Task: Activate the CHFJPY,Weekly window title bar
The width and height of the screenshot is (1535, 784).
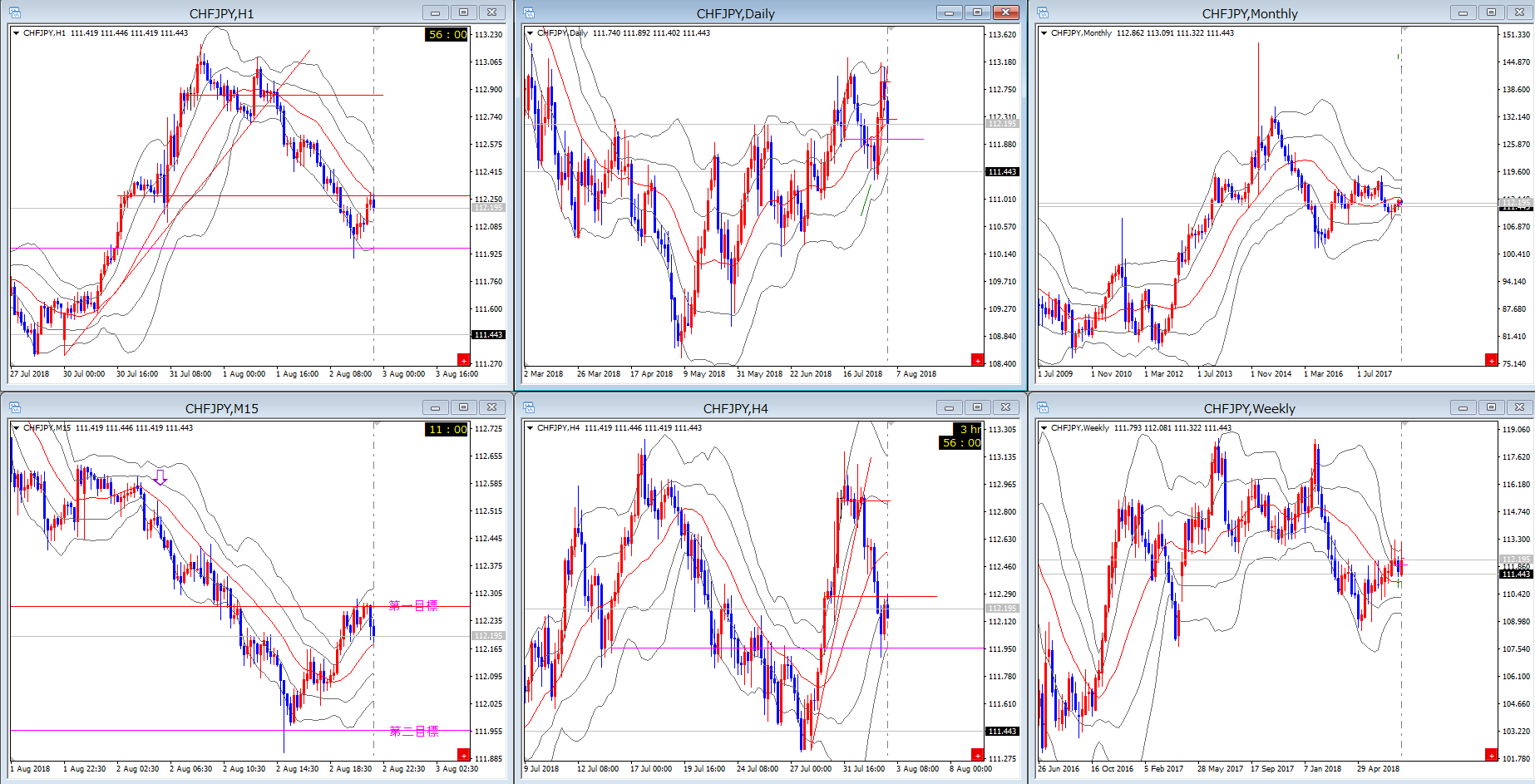Action: click(x=1249, y=408)
